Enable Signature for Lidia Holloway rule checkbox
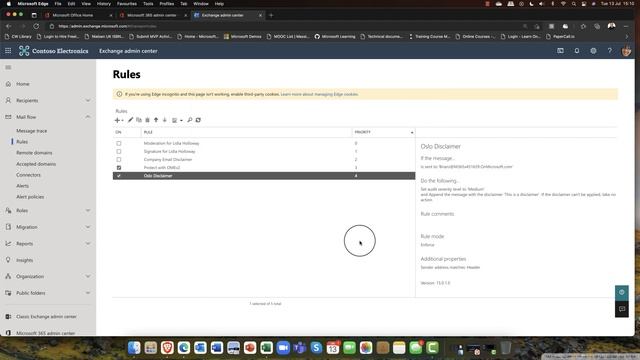640x360 pixels. (x=119, y=151)
